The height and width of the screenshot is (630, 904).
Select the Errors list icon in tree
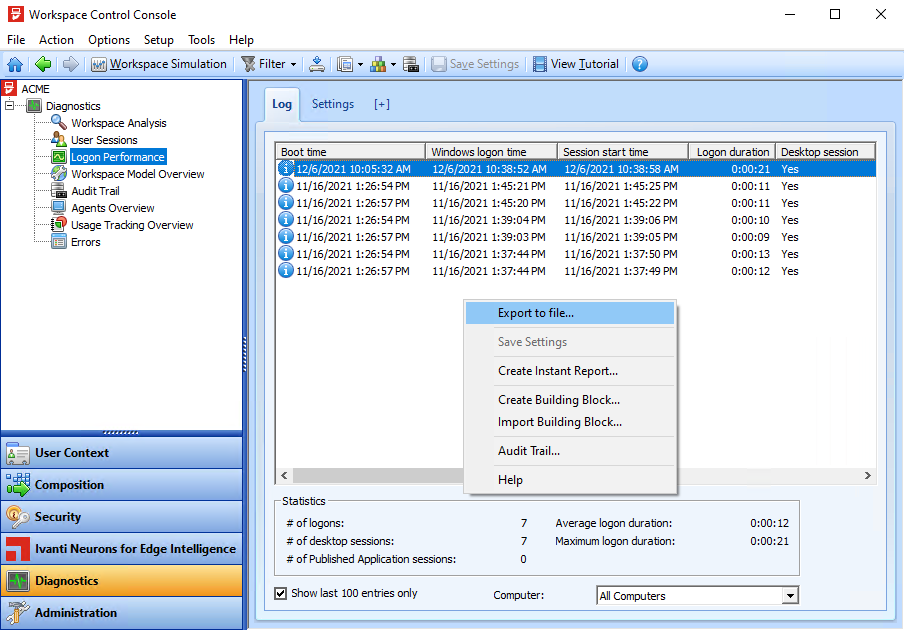[59, 242]
